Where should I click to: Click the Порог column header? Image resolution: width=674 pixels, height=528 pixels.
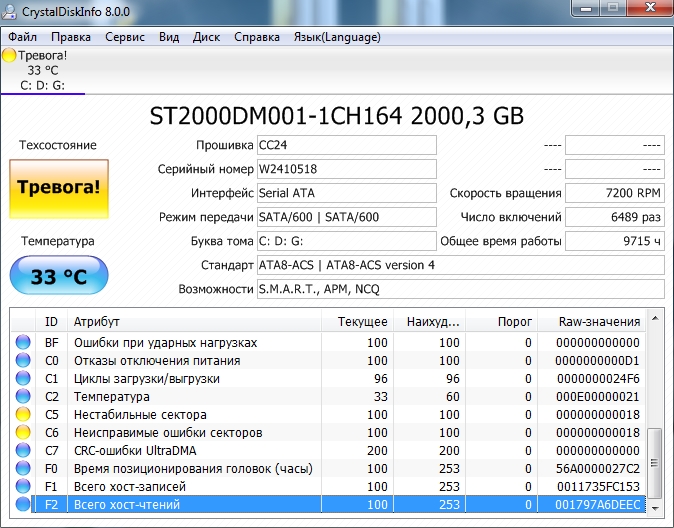pos(502,322)
